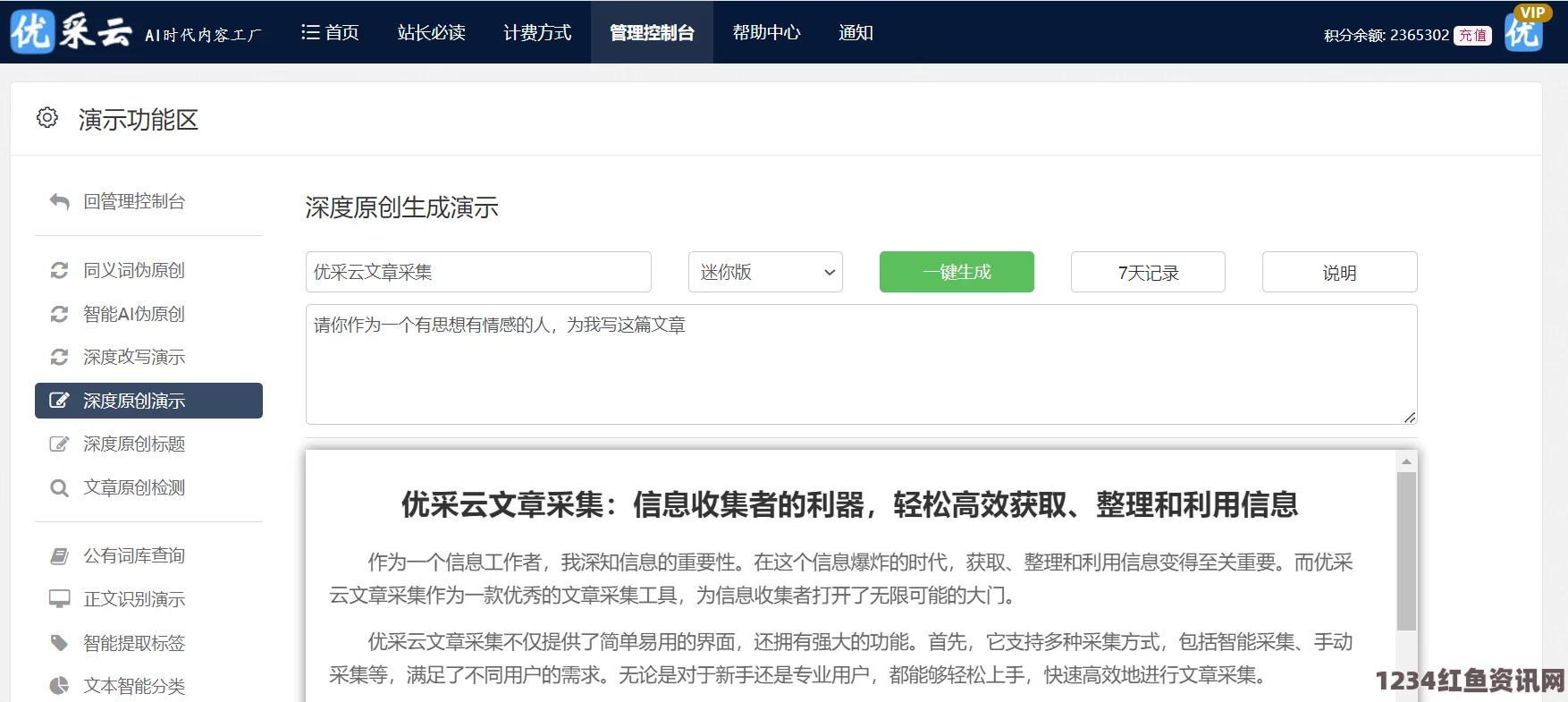
Task: Click the book icon beside 公有词库查询
Action: point(59,556)
